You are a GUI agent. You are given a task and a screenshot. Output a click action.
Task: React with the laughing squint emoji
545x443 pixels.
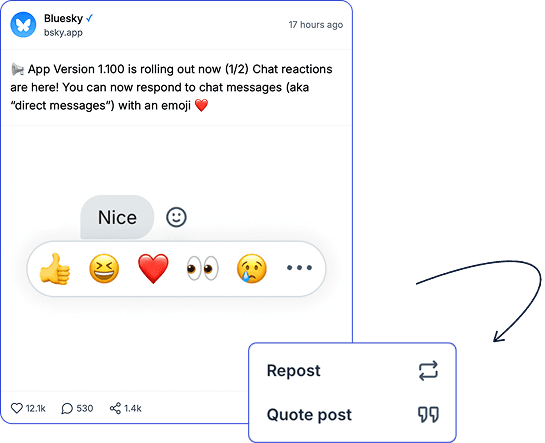pos(104,269)
